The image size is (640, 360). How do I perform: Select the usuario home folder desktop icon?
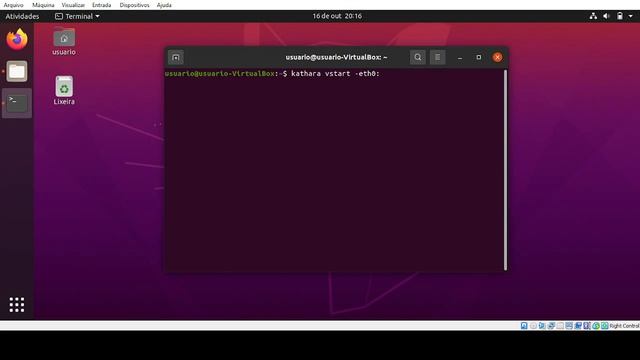click(64, 42)
